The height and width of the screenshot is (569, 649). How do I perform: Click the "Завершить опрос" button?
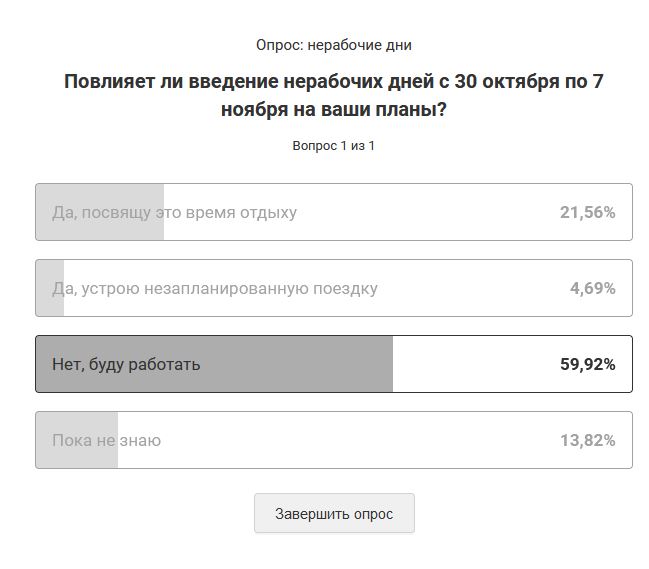click(x=334, y=513)
